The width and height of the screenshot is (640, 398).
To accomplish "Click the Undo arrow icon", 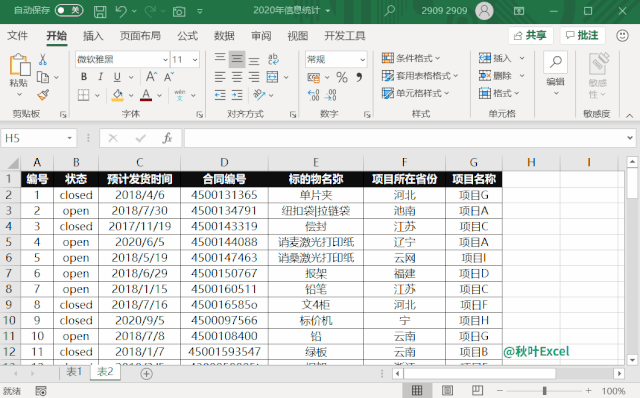I will tap(121, 11).
